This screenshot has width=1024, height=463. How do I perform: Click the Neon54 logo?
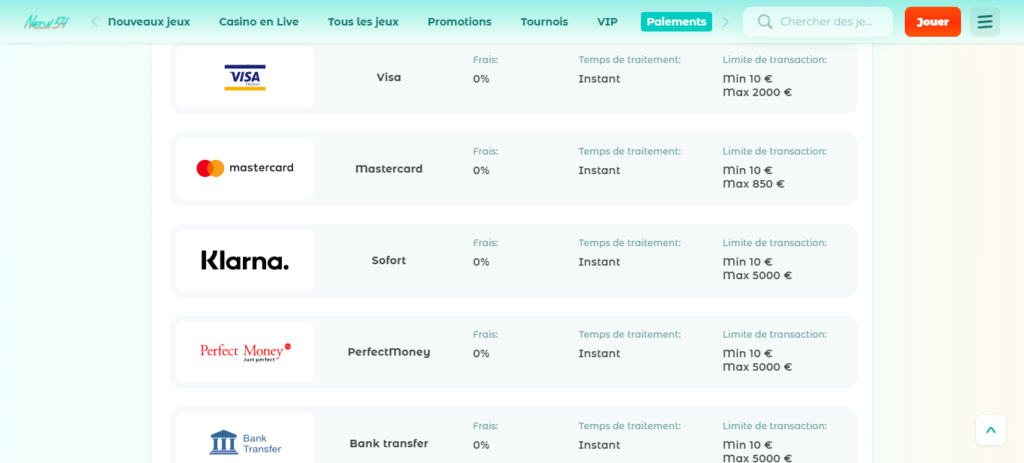tap(46, 22)
